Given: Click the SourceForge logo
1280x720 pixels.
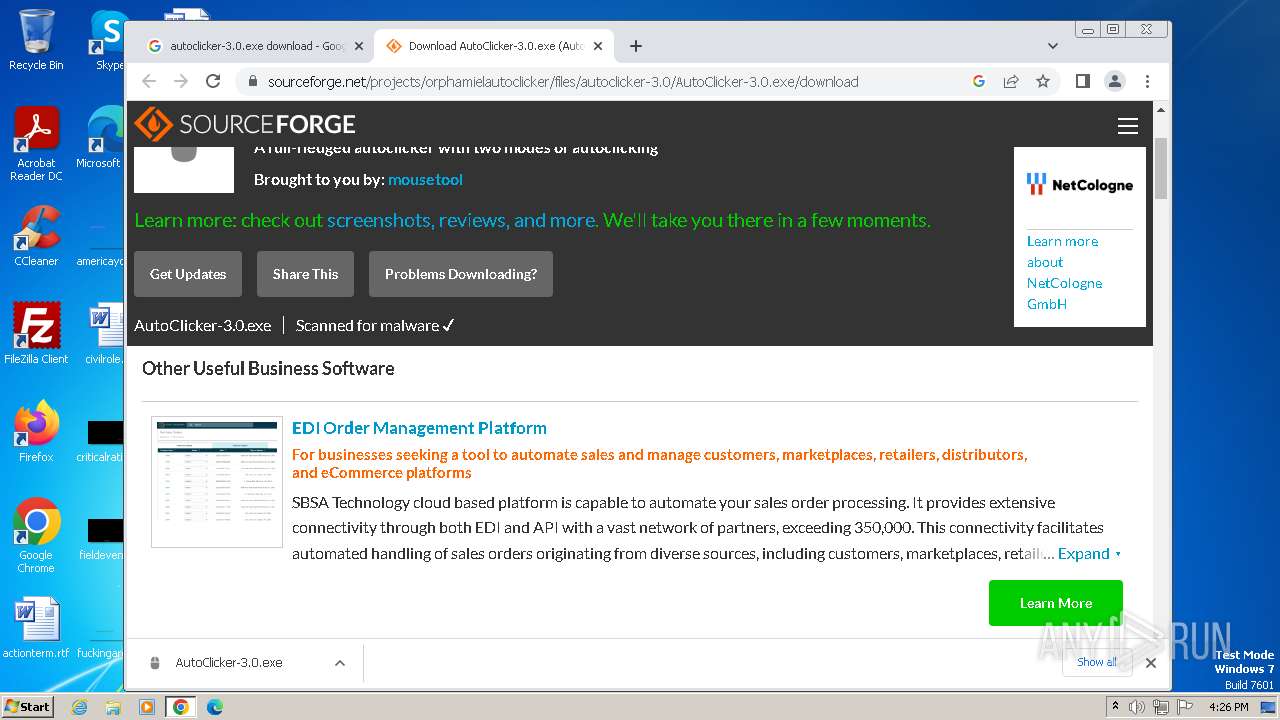Looking at the screenshot, I should pyautogui.click(x=245, y=124).
